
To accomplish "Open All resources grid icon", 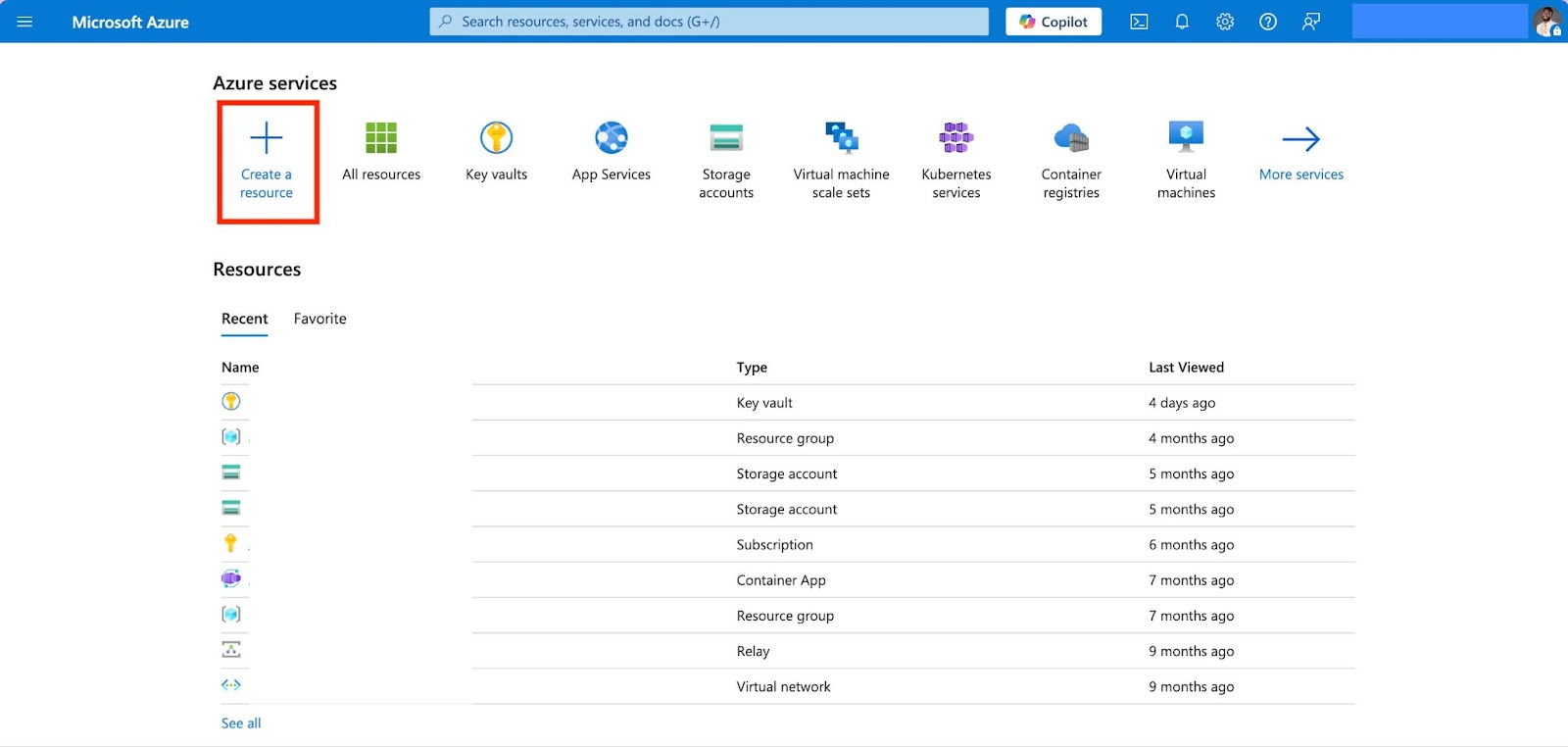I will pyautogui.click(x=381, y=138).
